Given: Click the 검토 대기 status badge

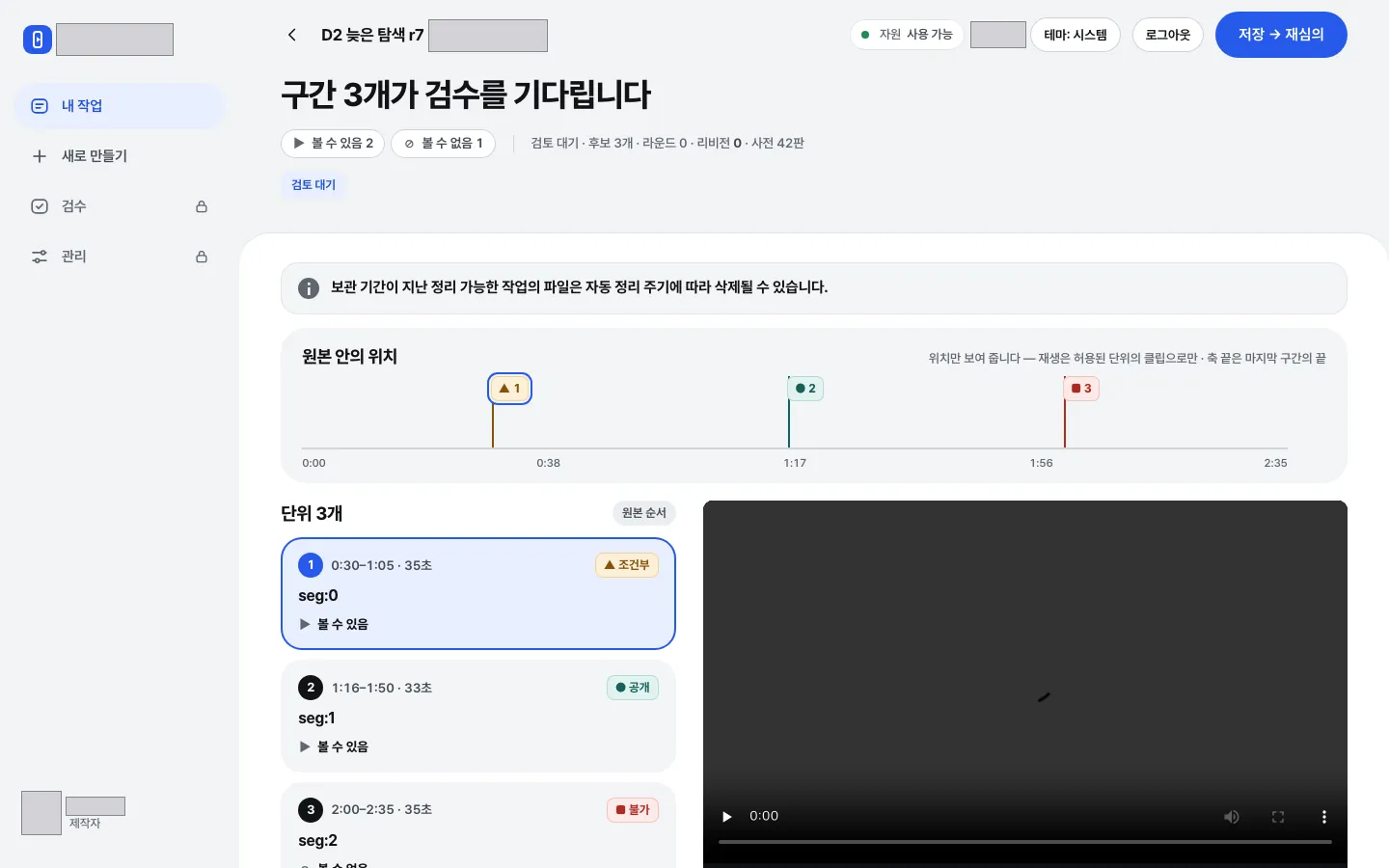Looking at the screenshot, I should 313,185.
